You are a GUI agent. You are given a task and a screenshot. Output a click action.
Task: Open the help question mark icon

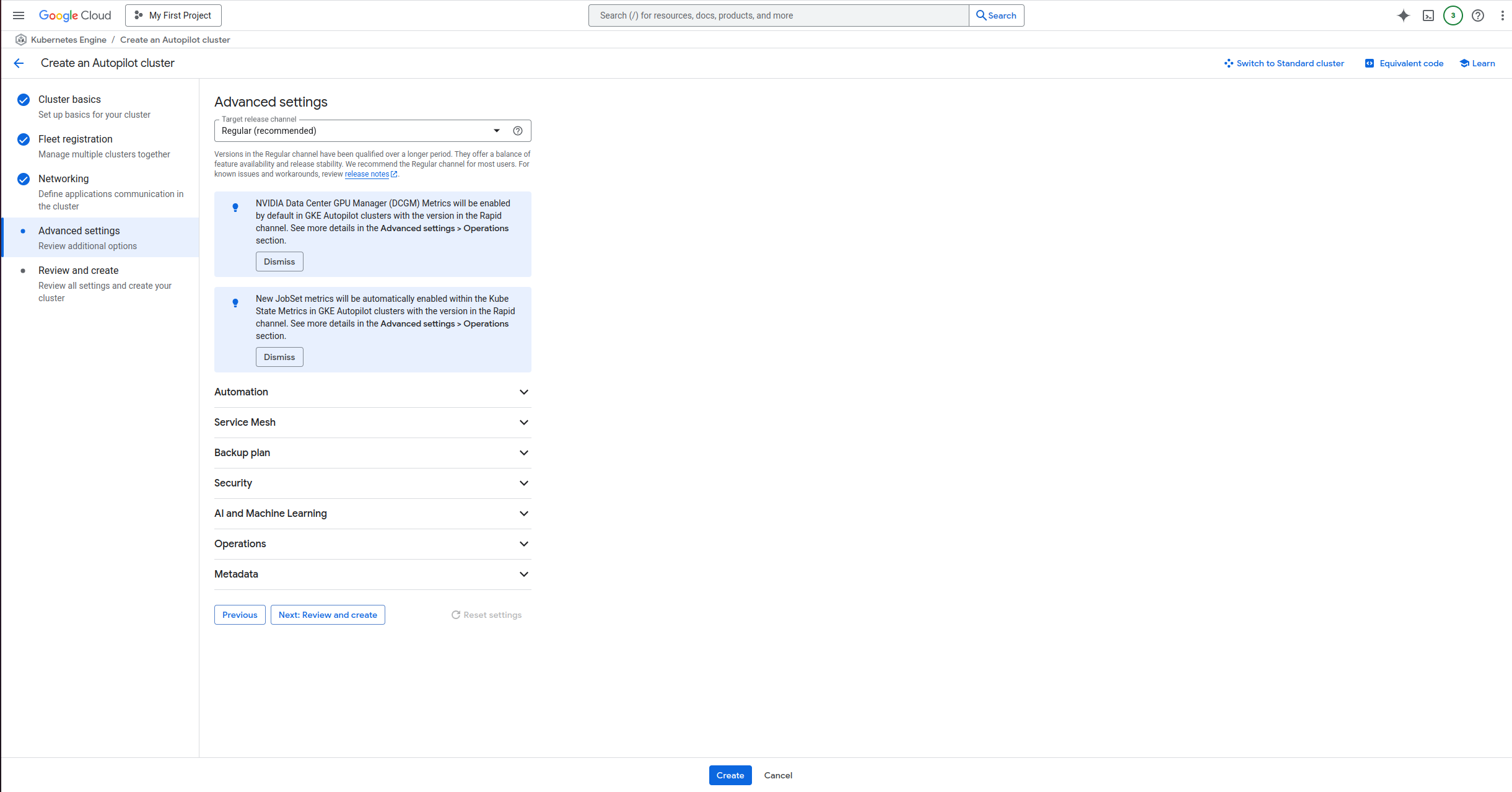click(1478, 15)
